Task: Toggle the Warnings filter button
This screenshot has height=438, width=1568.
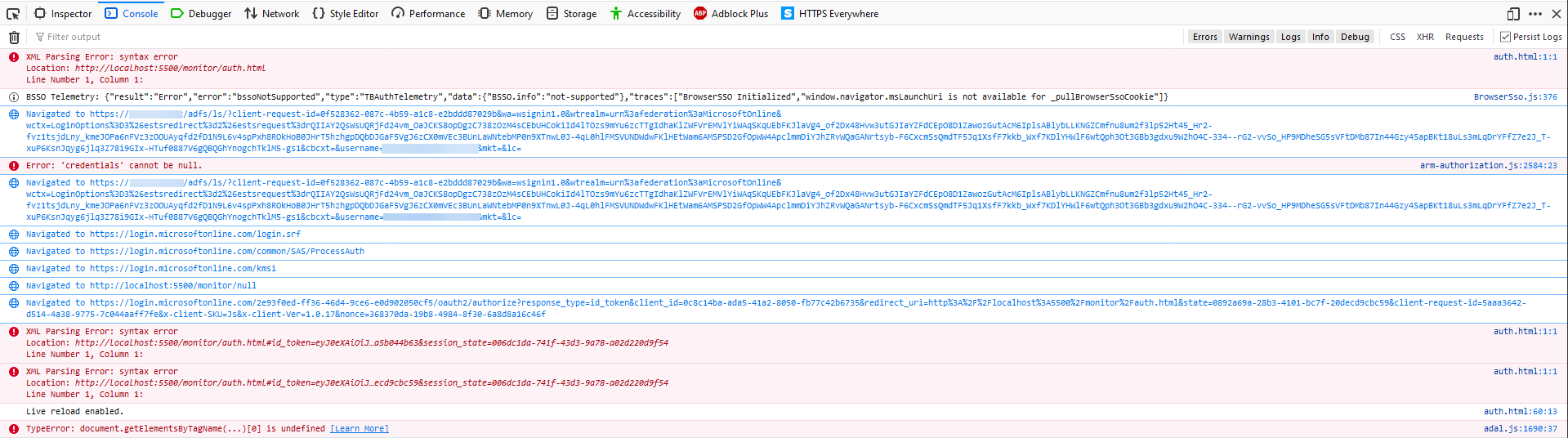Action: [1249, 37]
